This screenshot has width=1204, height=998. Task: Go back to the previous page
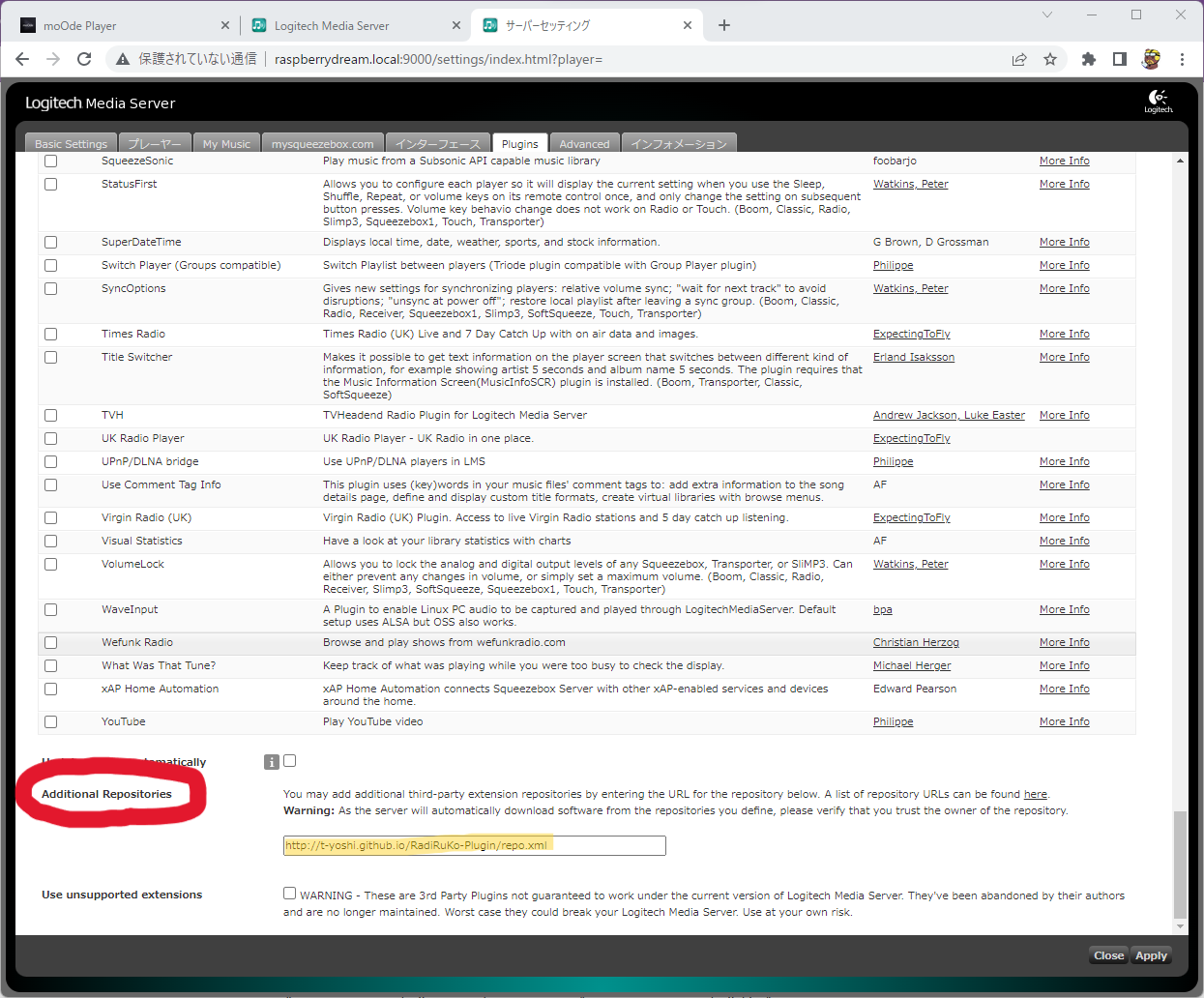pos(22,59)
